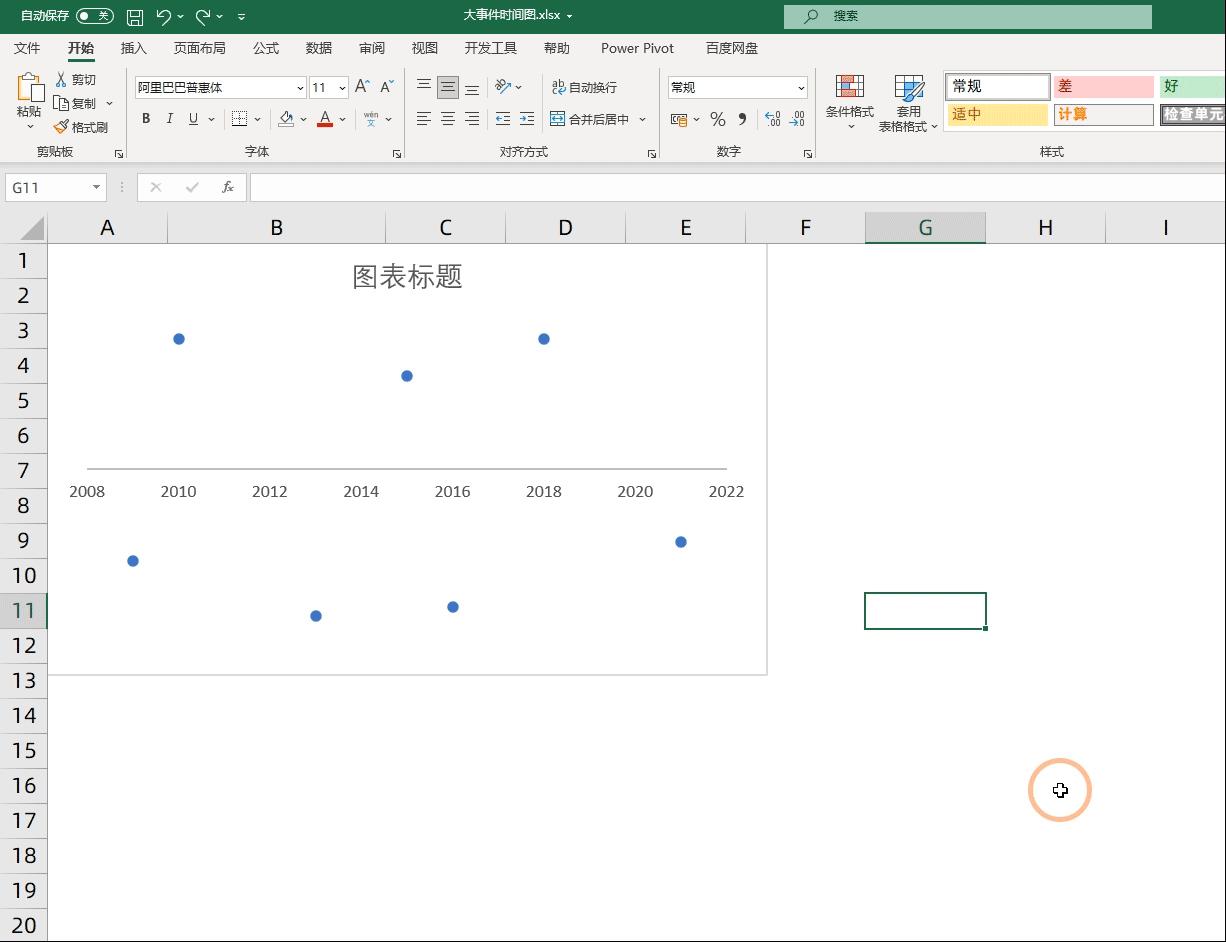The height and width of the screenshot is (942, 1226).
Task: Expand the fill color dropdown
Action: 302,118
